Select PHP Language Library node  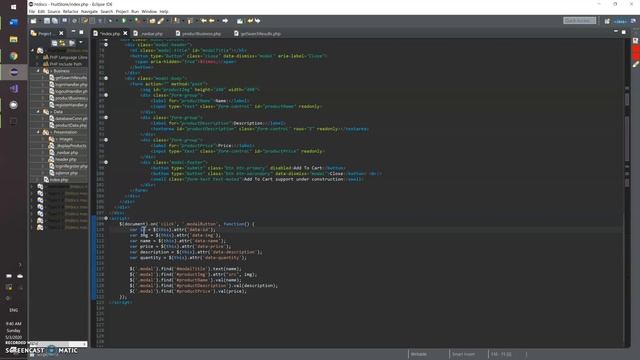(x=65, y=58)
